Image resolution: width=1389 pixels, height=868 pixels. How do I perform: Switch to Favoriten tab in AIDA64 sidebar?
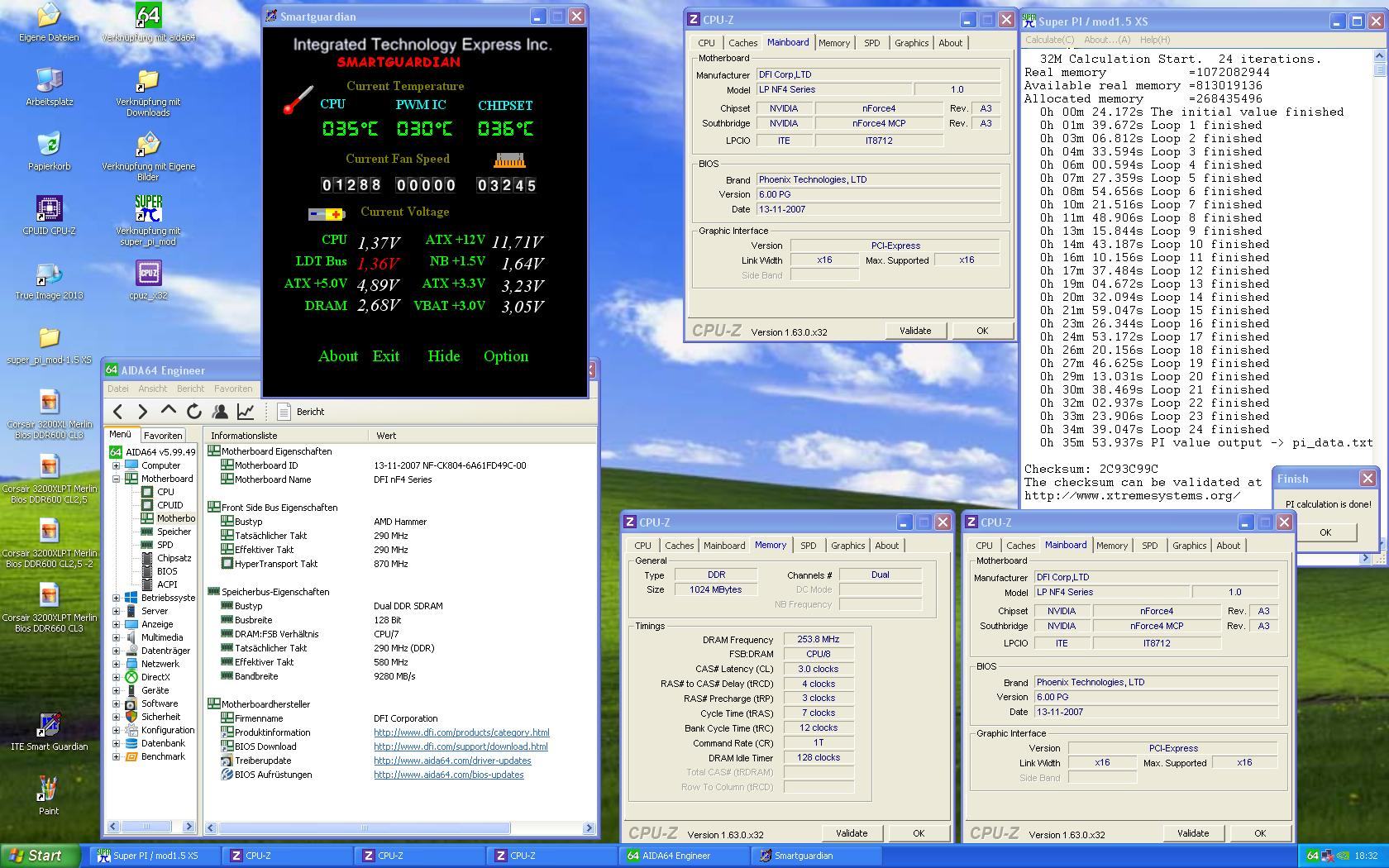click(x=163, y=436)
